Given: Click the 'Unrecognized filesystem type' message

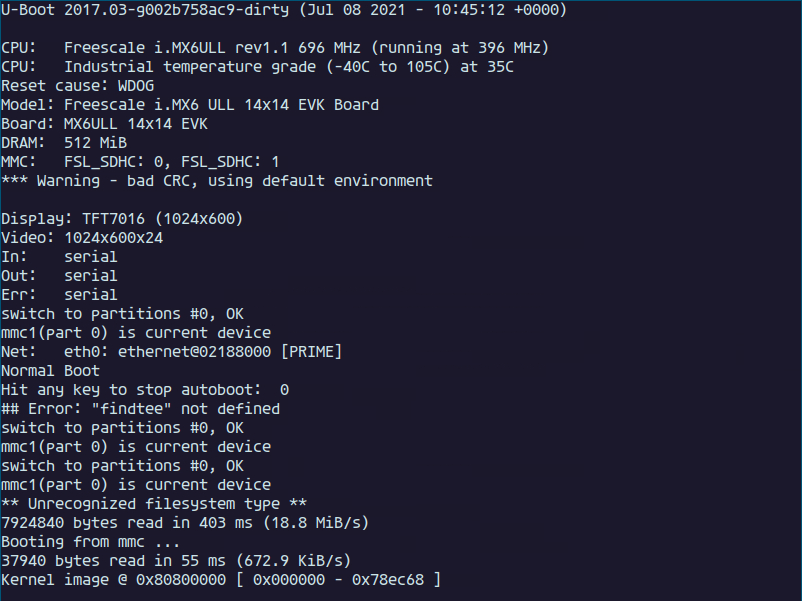Looking at the screenshot, I should [x=154, y=504].
